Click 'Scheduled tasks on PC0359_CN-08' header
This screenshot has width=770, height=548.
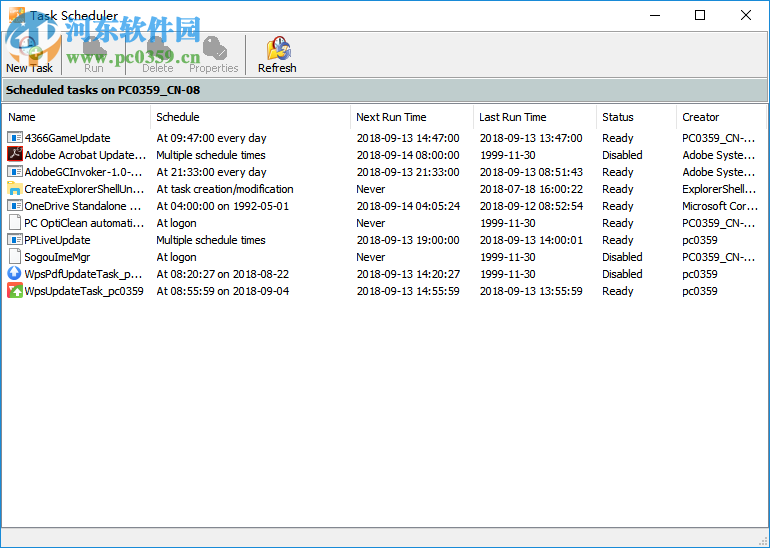[x=103, y=90]
